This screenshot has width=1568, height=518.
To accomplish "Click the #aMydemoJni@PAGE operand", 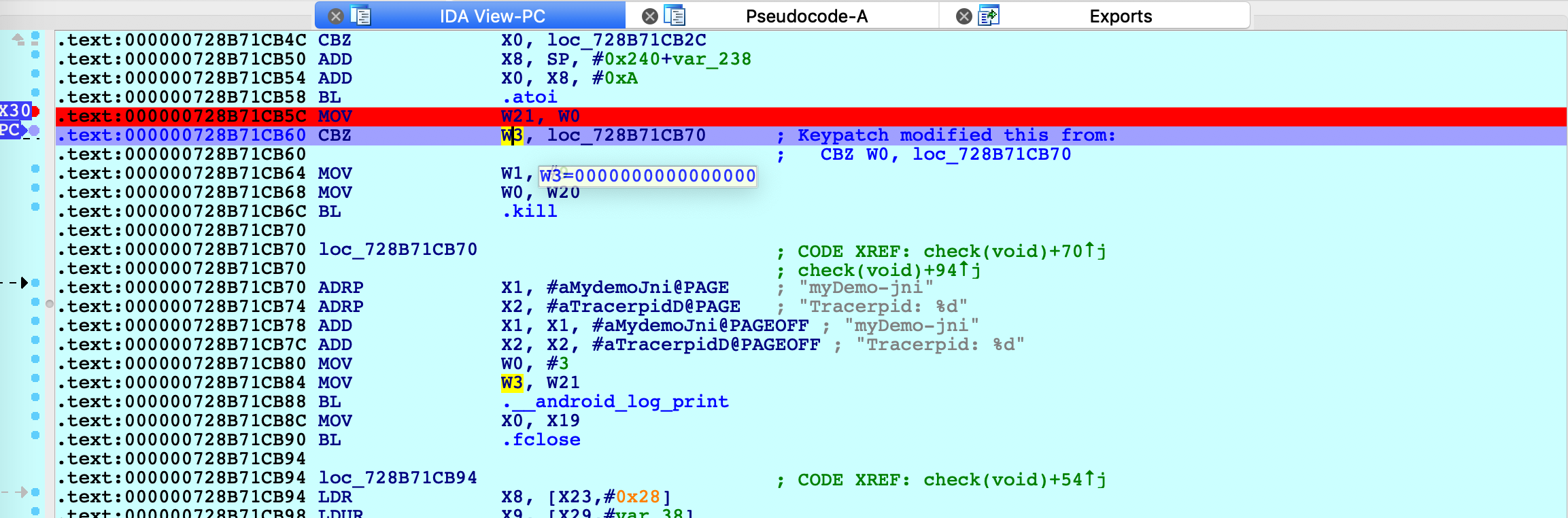I will [x=638, y=288].
